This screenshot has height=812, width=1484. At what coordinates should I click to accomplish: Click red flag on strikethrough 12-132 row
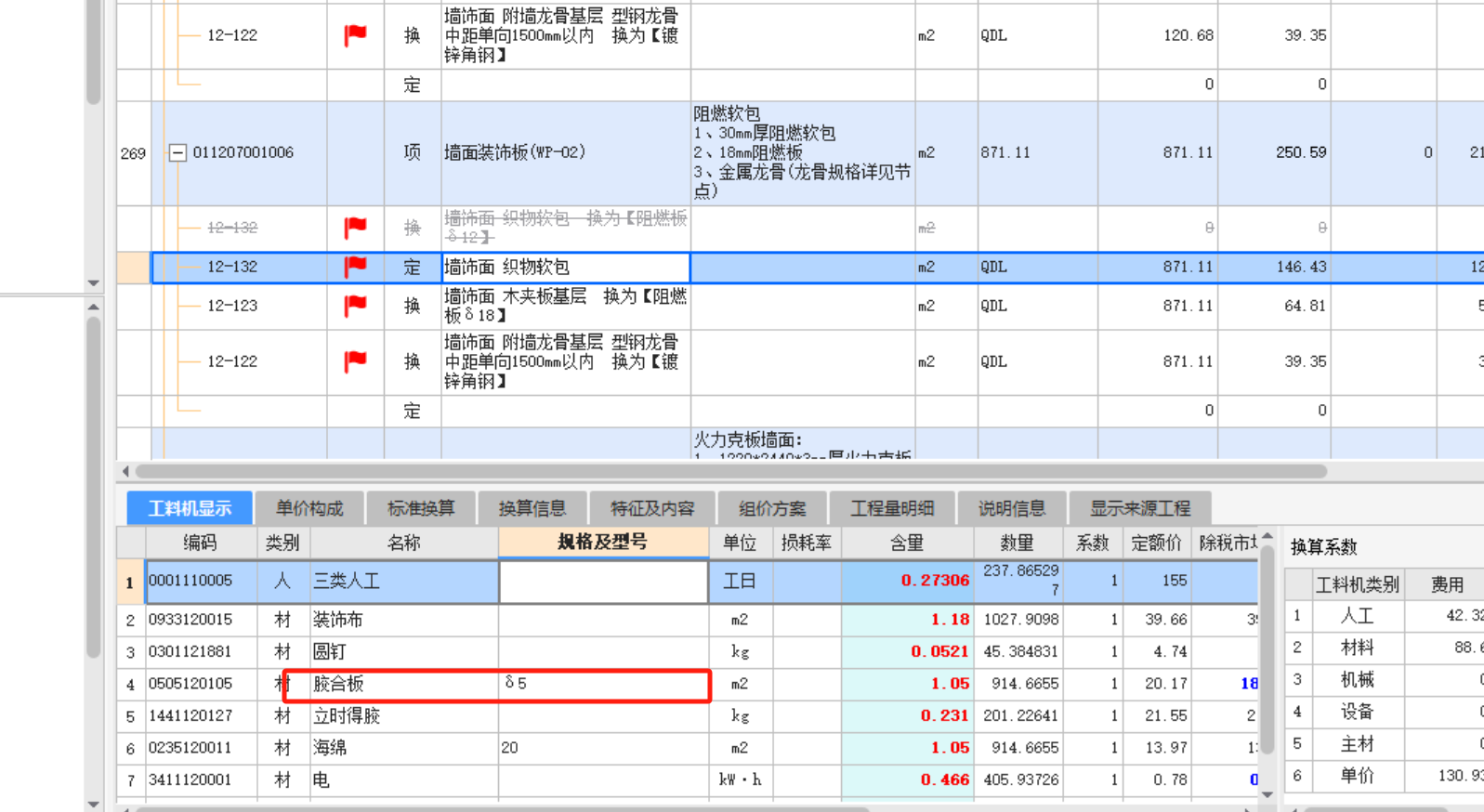pyautogui.click(x=355, y=228)
